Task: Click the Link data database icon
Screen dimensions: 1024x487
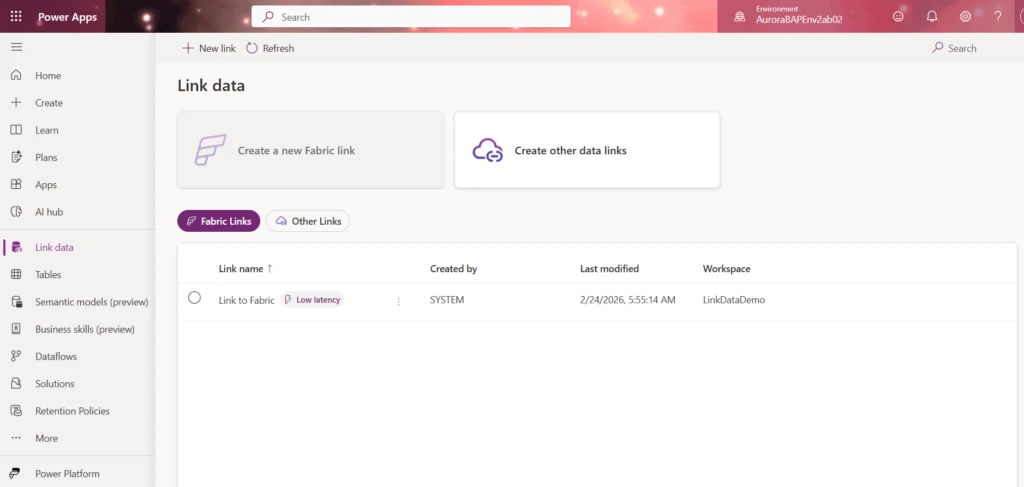Action: (x=16, y=247)
